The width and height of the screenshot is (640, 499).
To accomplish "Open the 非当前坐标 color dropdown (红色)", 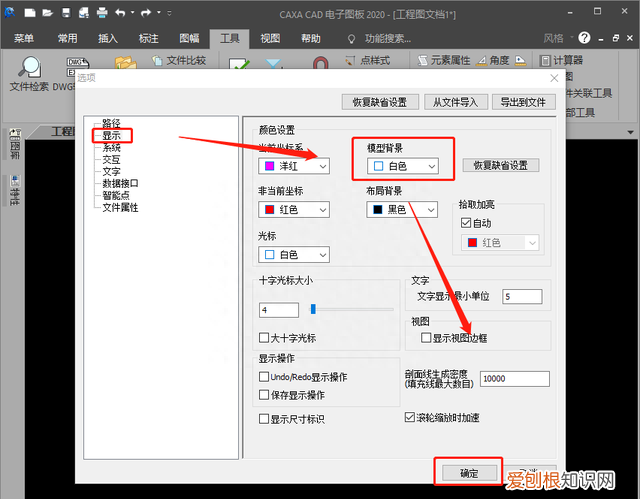I will coord(294,210).
